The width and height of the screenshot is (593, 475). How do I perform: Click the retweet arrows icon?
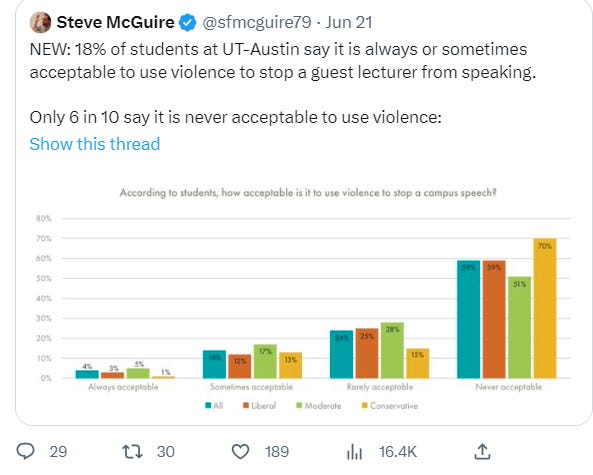click(132, 452)
